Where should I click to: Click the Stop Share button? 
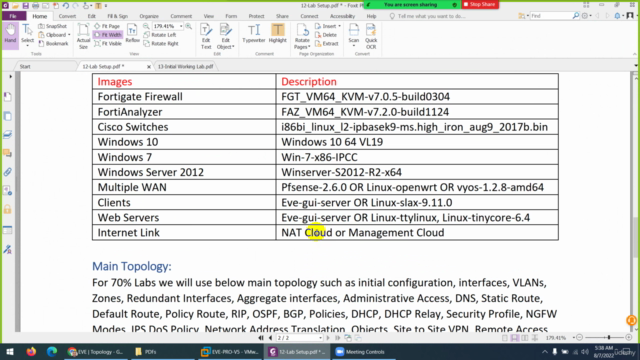[479, 4]
